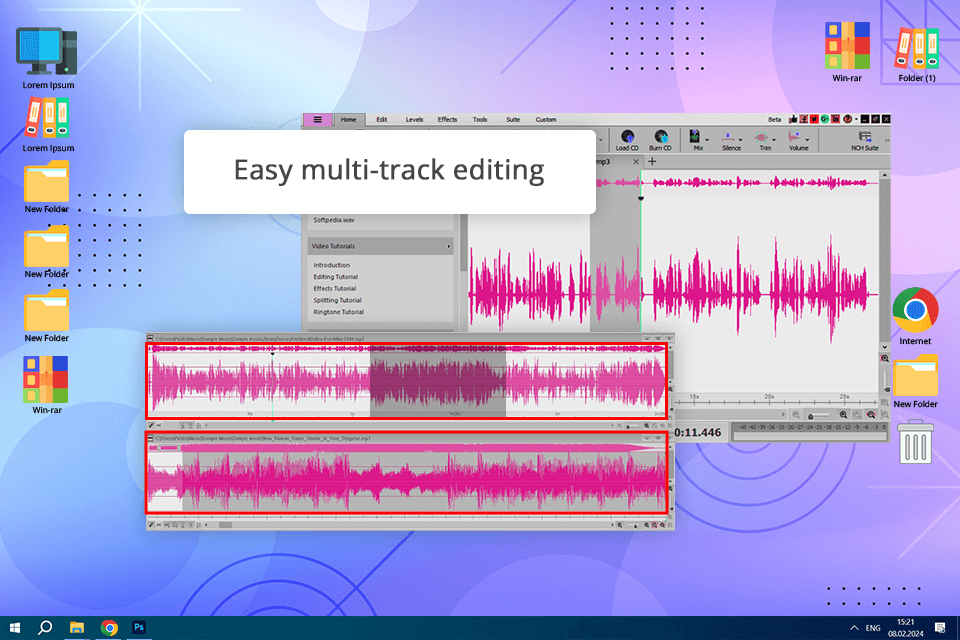The image size is (960, 640).
Task: Open the Recycle Bin desktop icon
Action: [915, 441]
